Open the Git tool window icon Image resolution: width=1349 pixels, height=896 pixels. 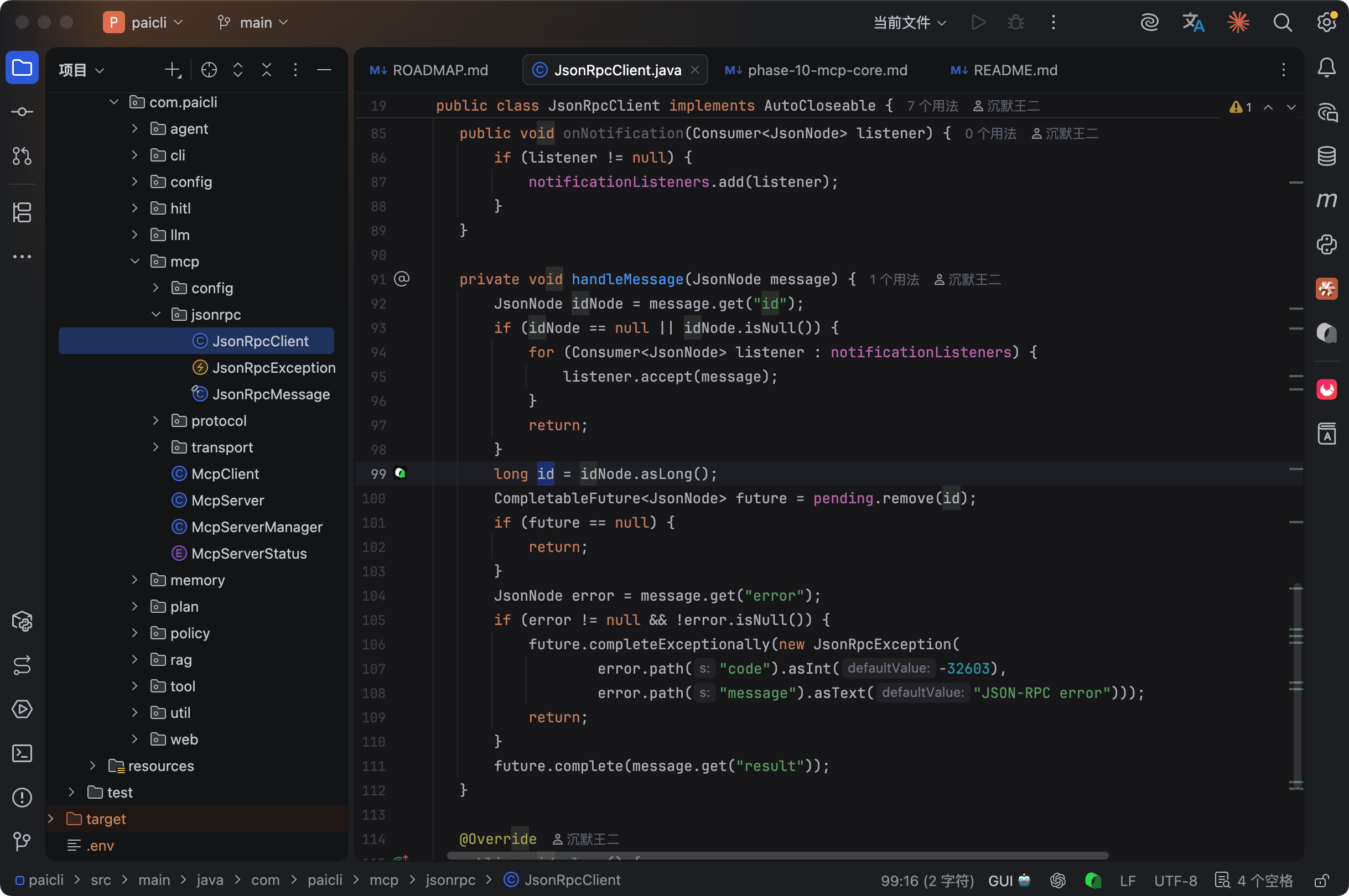click(x=22, y=841)
